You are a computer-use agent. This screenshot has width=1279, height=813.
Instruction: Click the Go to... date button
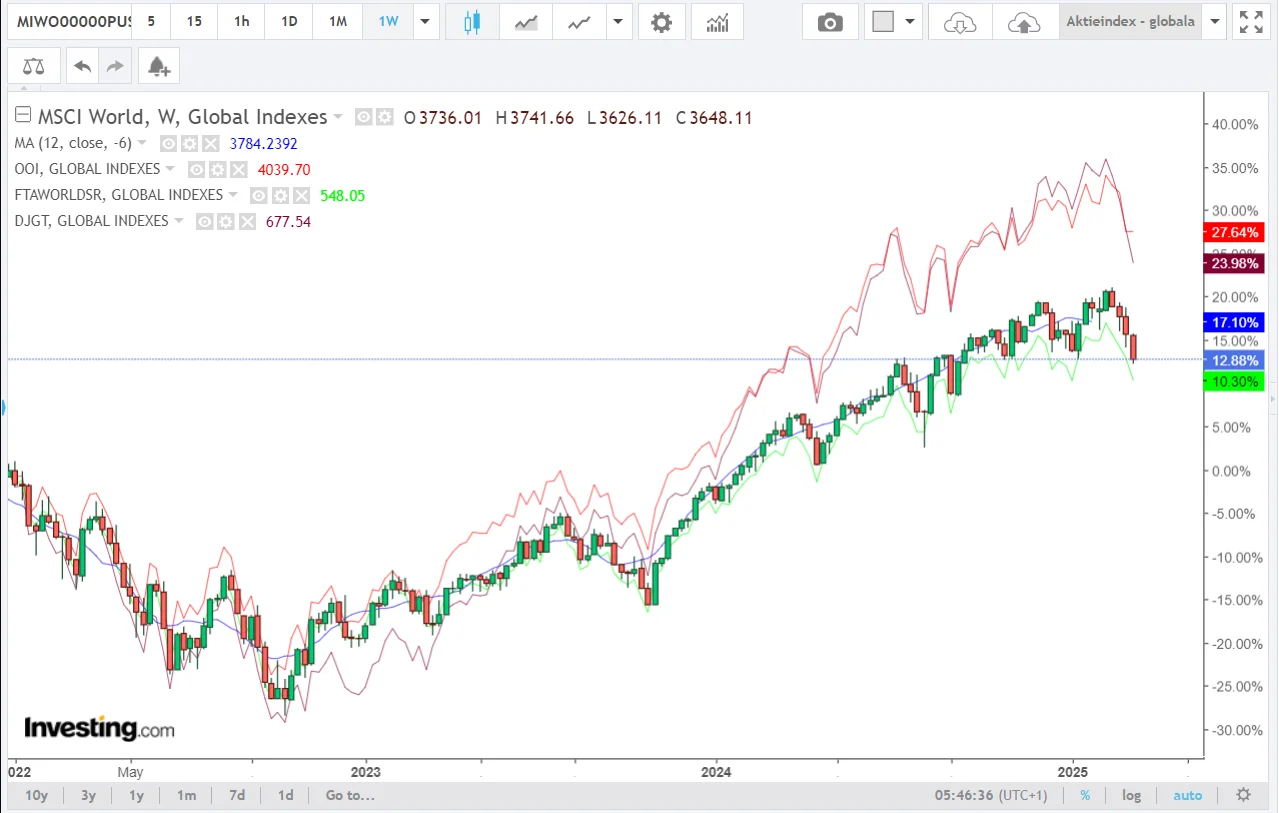(x=349, y=795)
